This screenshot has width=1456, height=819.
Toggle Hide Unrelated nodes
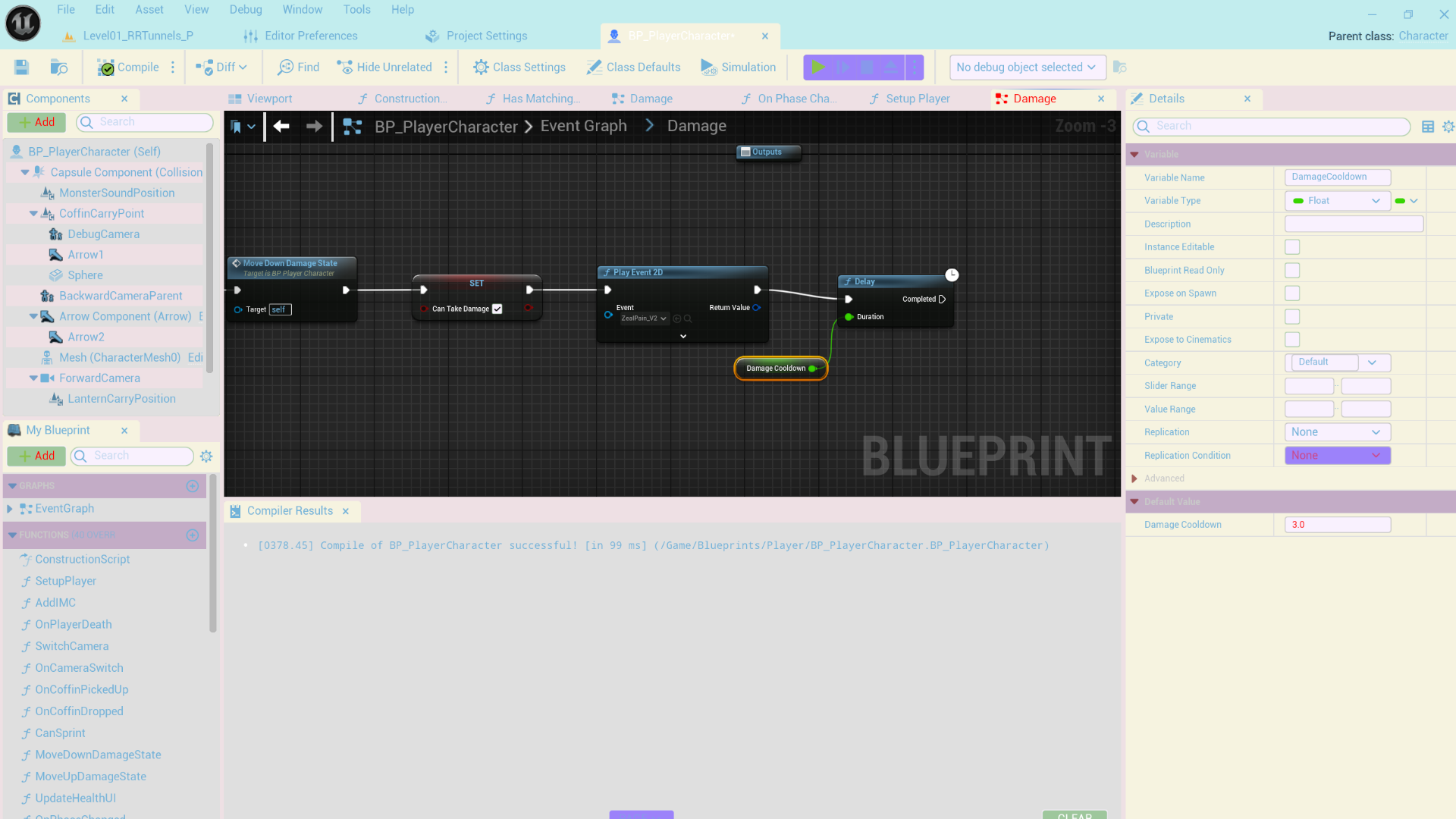384,67
